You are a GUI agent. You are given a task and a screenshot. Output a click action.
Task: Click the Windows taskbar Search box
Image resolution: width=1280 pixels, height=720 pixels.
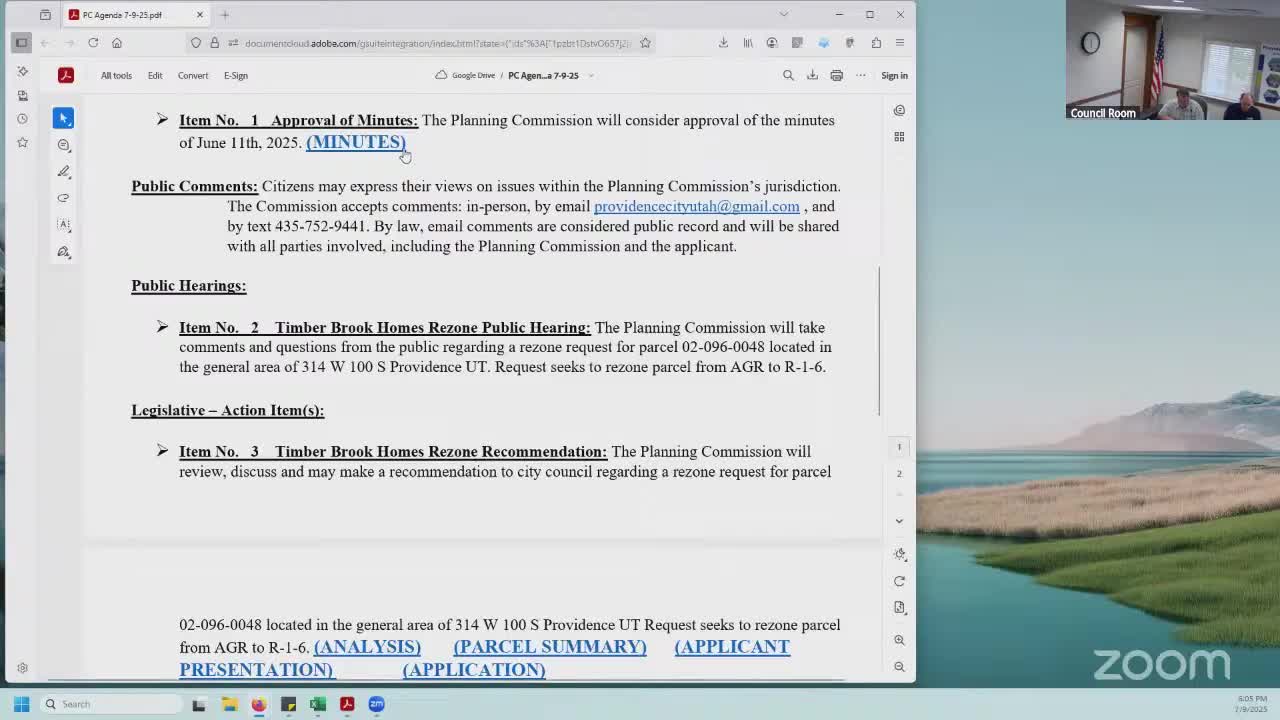coord(110,704)
